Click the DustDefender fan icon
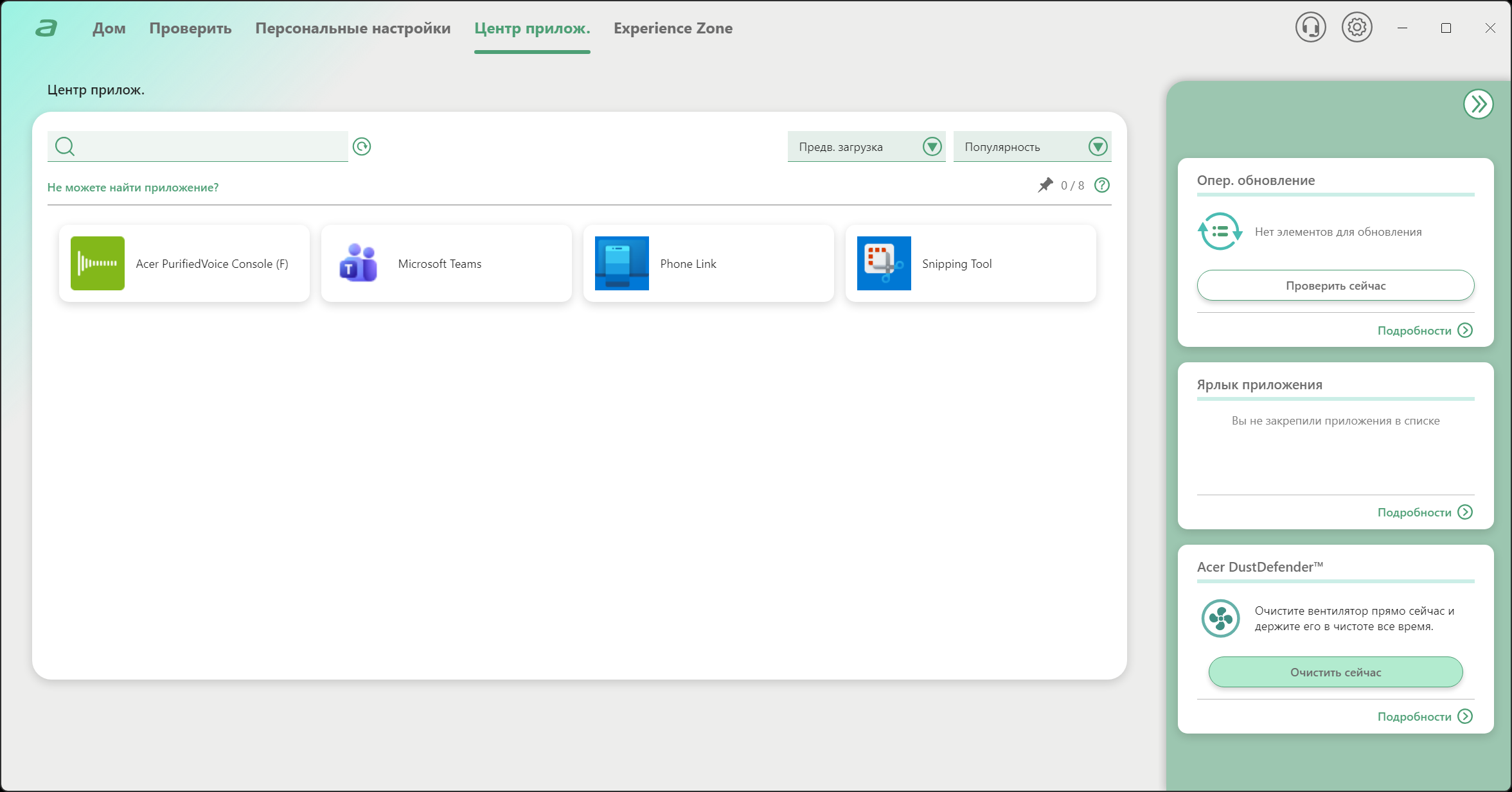The width and height of the screenshot is (1512, 792). 1220,619
